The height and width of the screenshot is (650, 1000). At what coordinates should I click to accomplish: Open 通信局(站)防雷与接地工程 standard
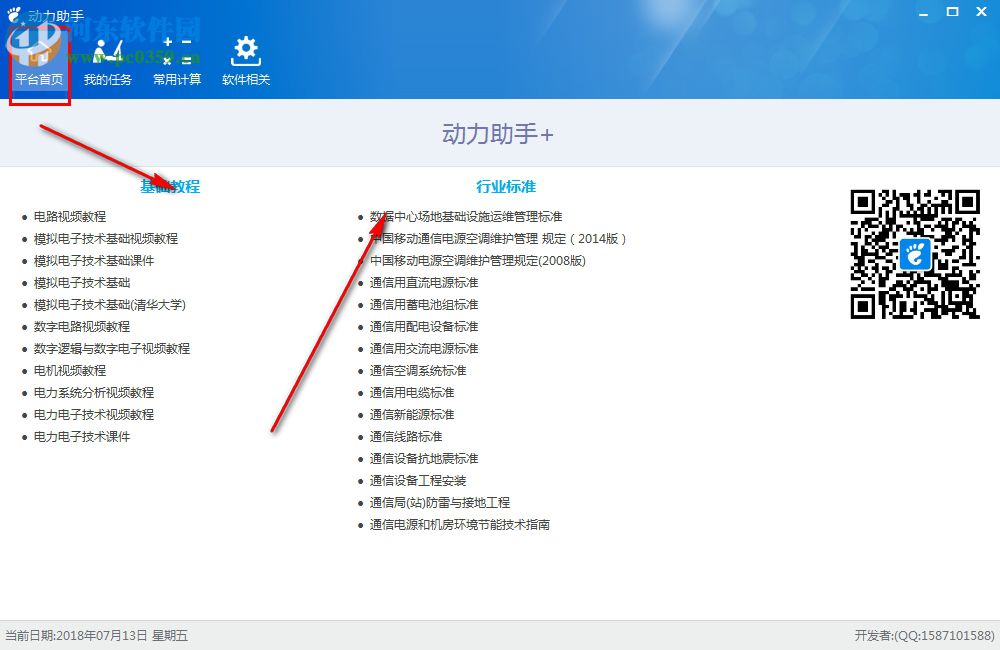point(440,502)
